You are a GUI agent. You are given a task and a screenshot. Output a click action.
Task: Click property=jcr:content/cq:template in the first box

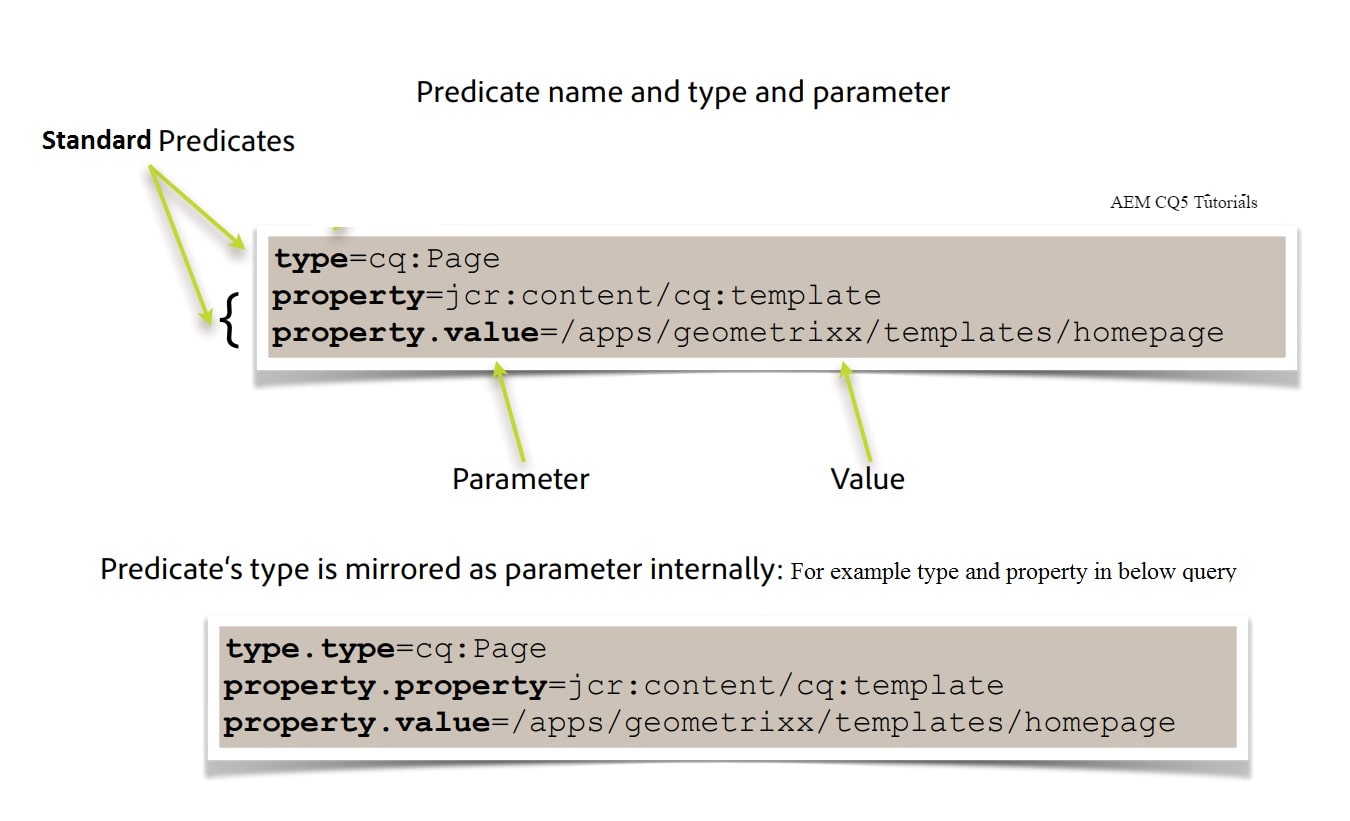(576, 295)
